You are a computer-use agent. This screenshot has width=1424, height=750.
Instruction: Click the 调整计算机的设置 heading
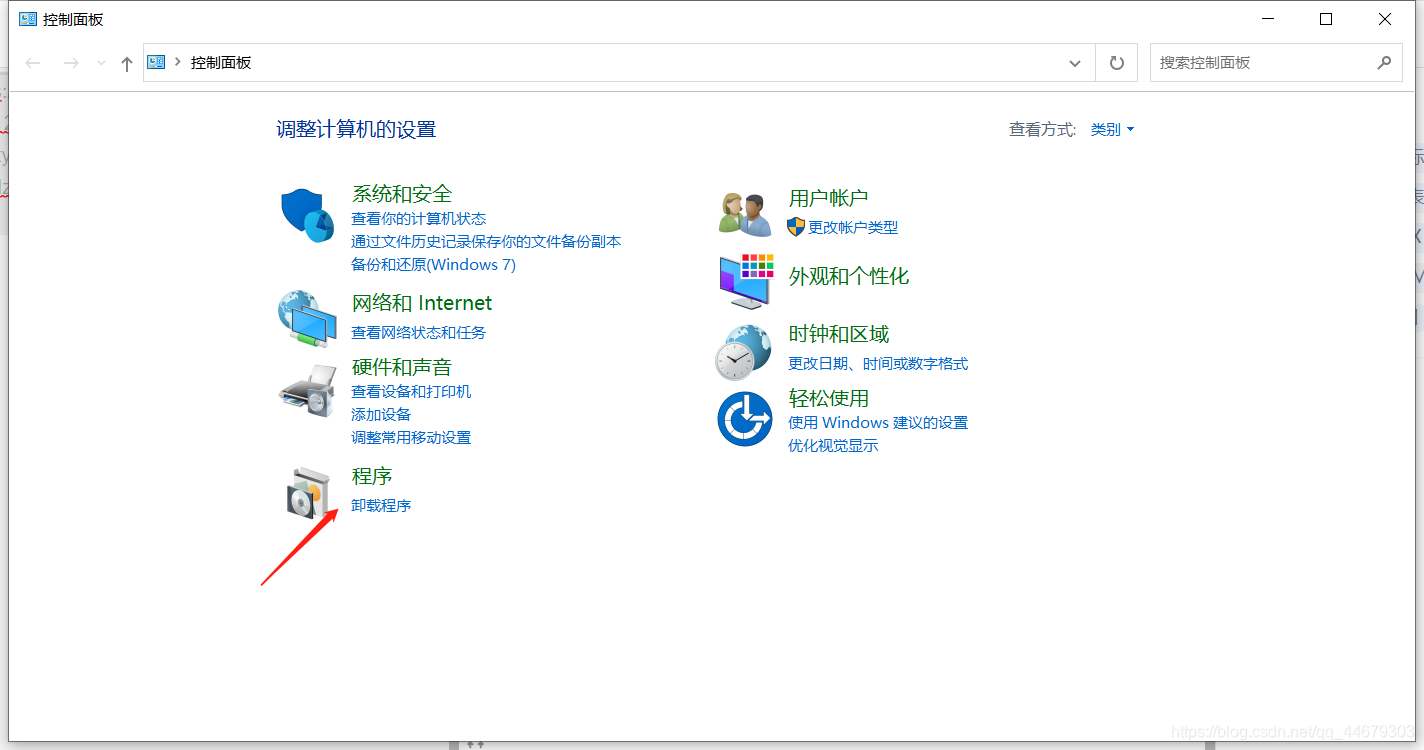pos(356,129)
